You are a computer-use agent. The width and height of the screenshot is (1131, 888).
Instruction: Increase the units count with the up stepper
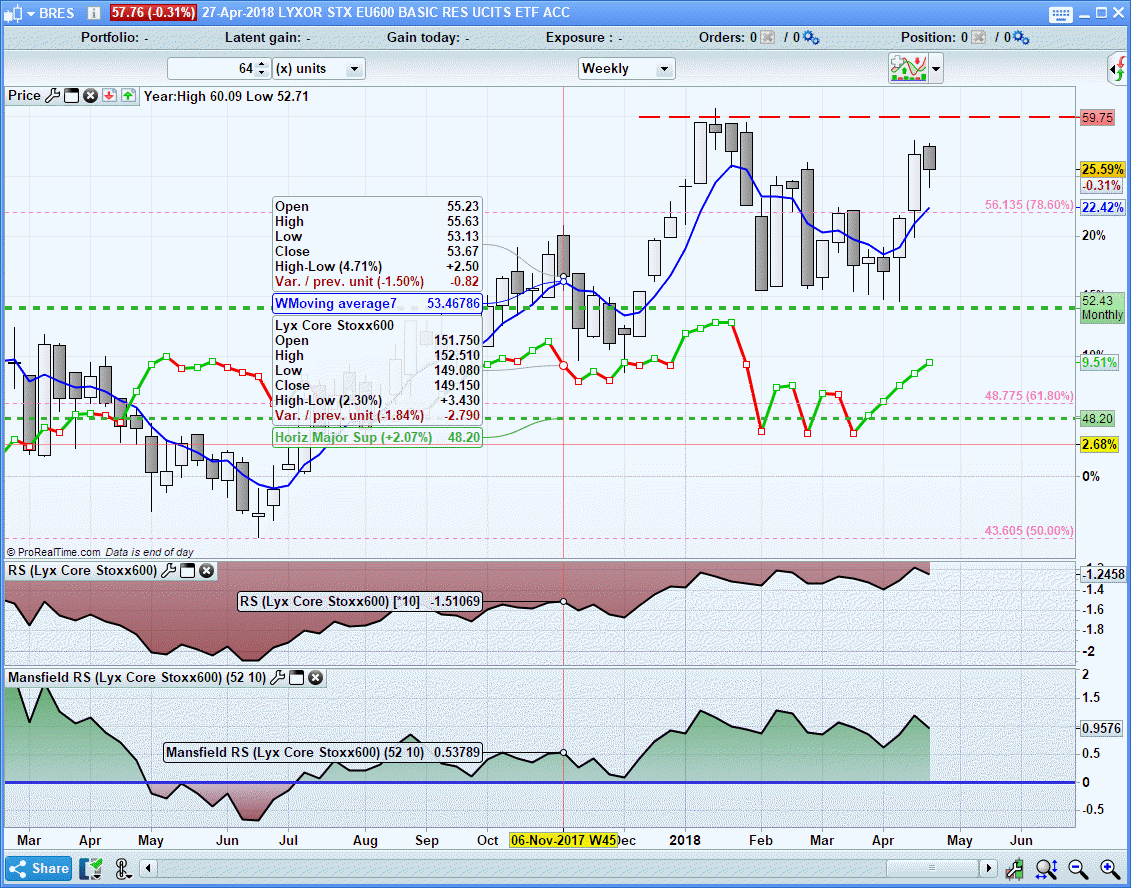pyautogui.click(x=262, y=64)
